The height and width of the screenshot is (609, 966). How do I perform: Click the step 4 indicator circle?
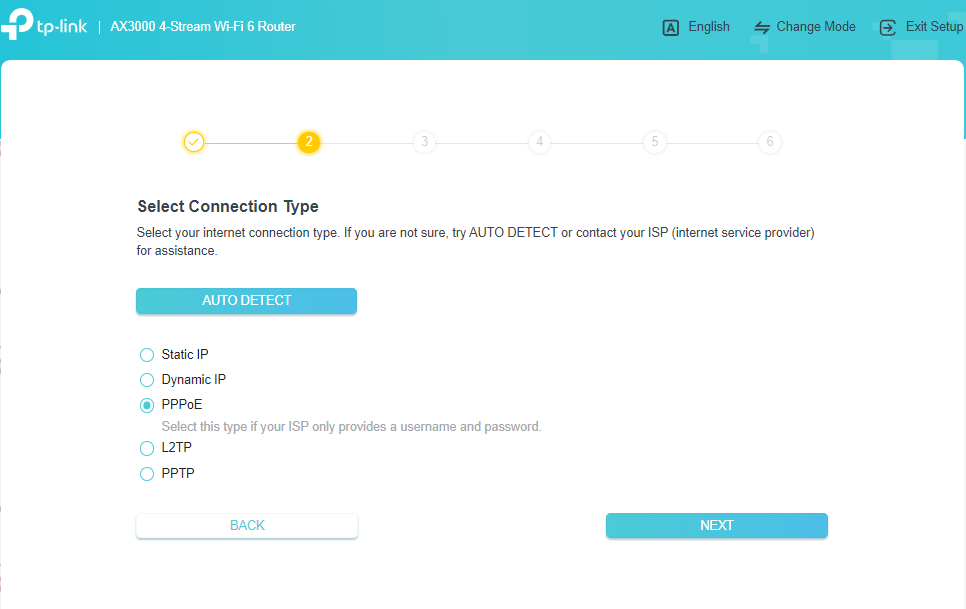pos(539,142)
